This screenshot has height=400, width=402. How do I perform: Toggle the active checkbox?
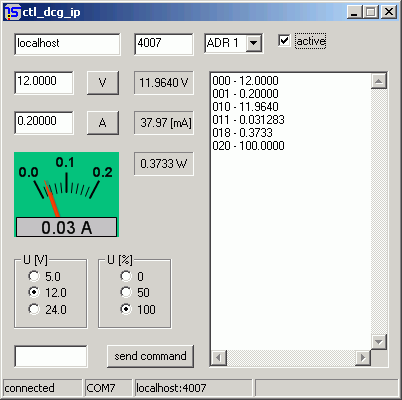tap(284, 41)
